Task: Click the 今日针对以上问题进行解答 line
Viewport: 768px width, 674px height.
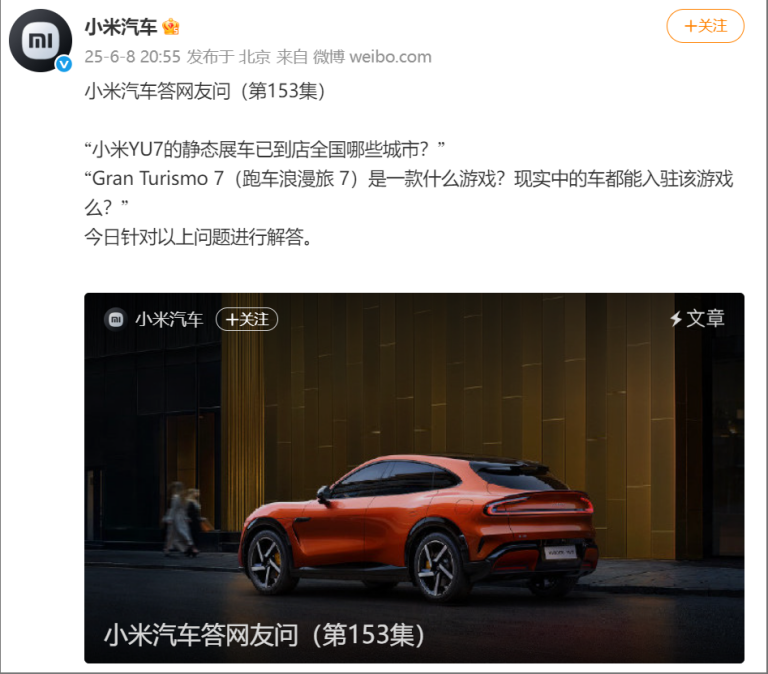Action: point(198,237)
